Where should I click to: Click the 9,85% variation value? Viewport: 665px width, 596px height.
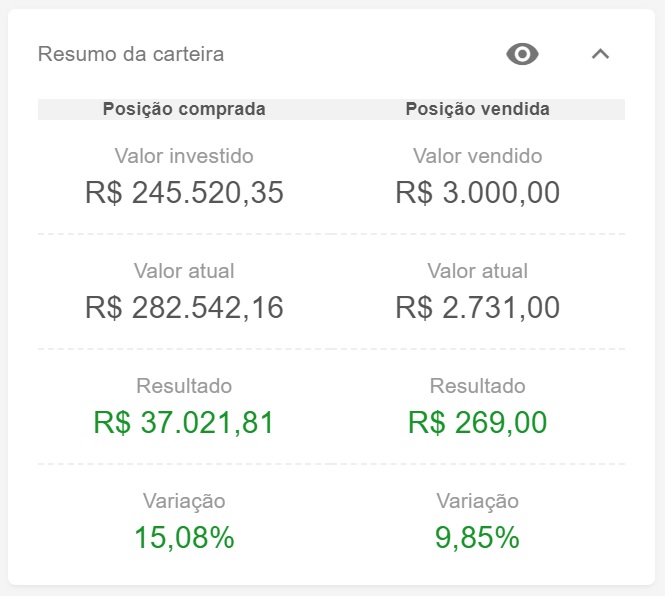pos(477,538)
